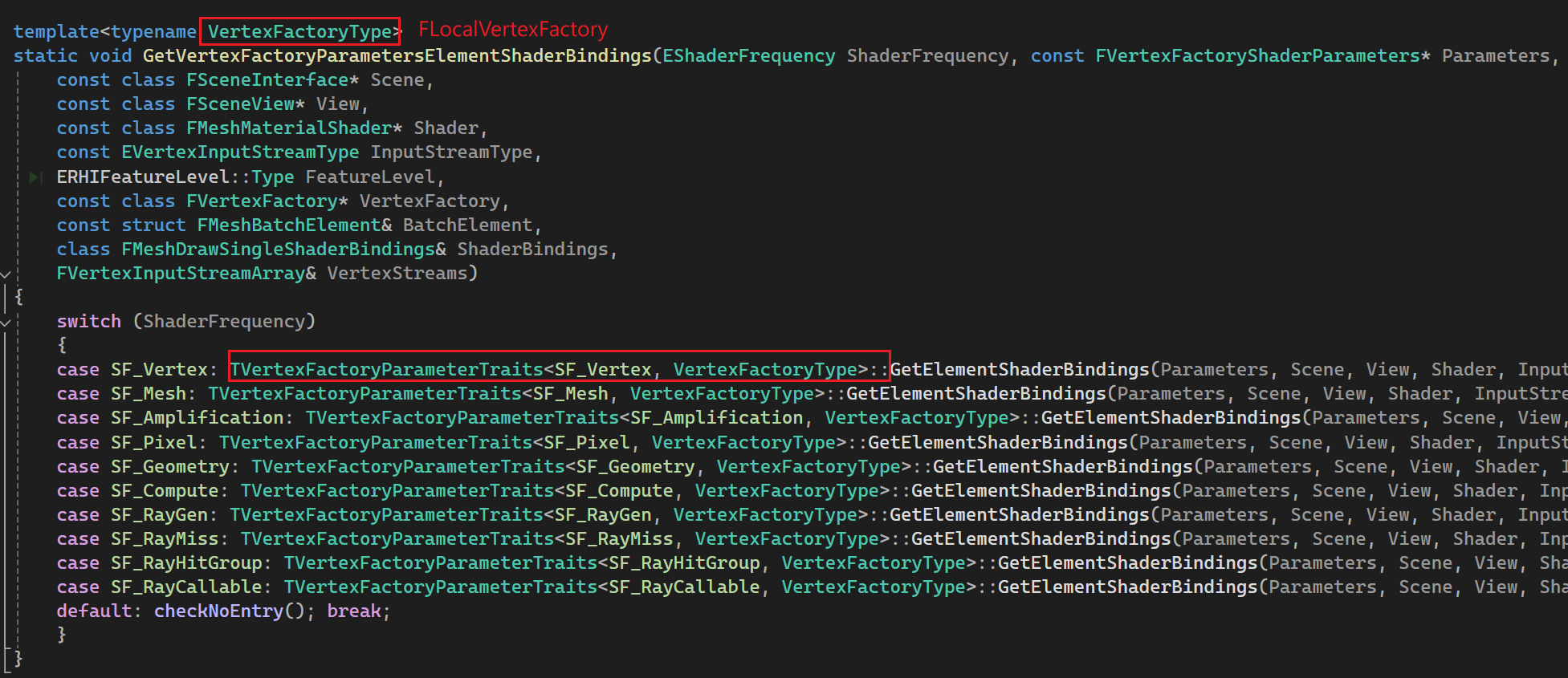Click the red-boxed VertexFactoryType template parameter
The width and height of the screenshot is (1568, 678).
click(299, 31)
